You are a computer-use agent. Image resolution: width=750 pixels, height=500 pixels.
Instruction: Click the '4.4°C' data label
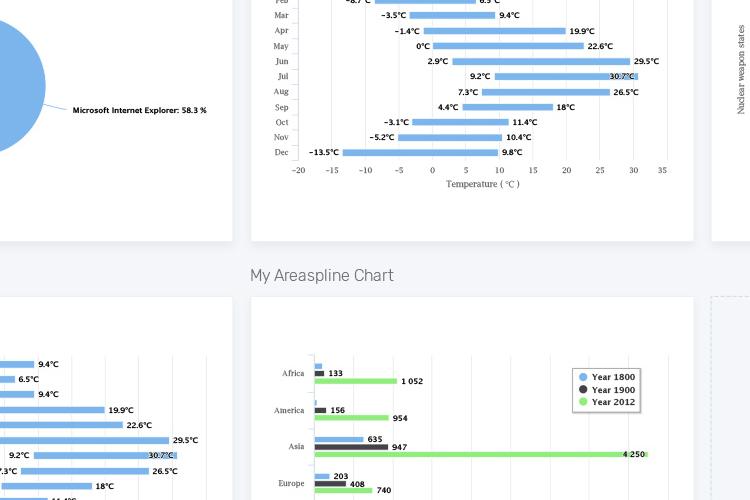(448, 107)
